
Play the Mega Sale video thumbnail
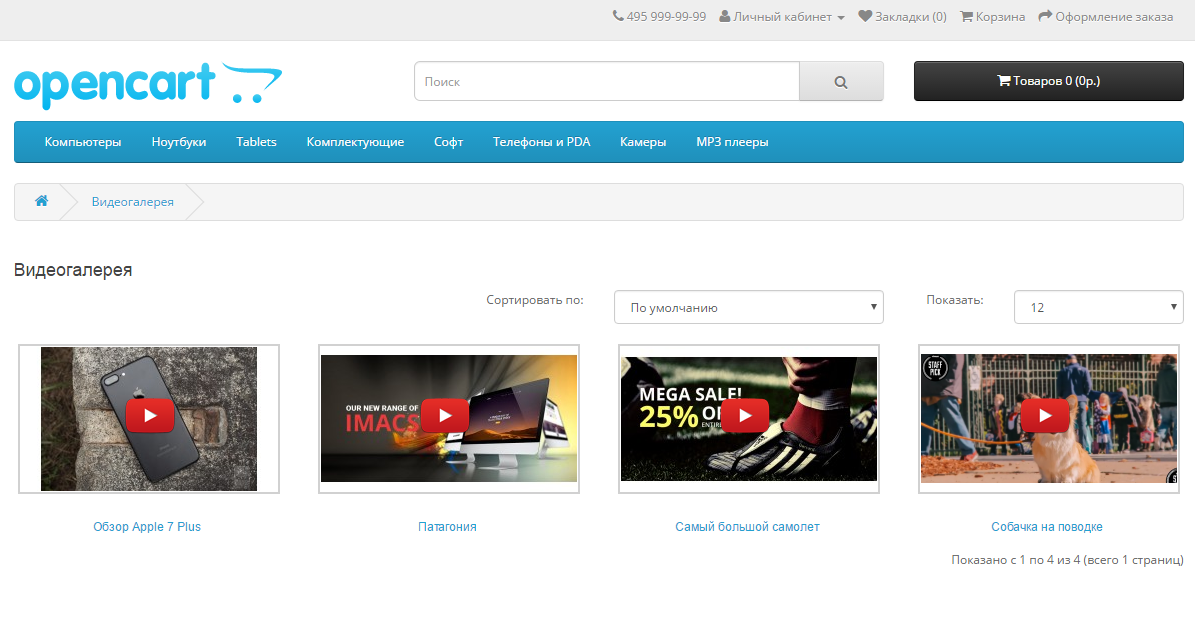coord(745,416)
